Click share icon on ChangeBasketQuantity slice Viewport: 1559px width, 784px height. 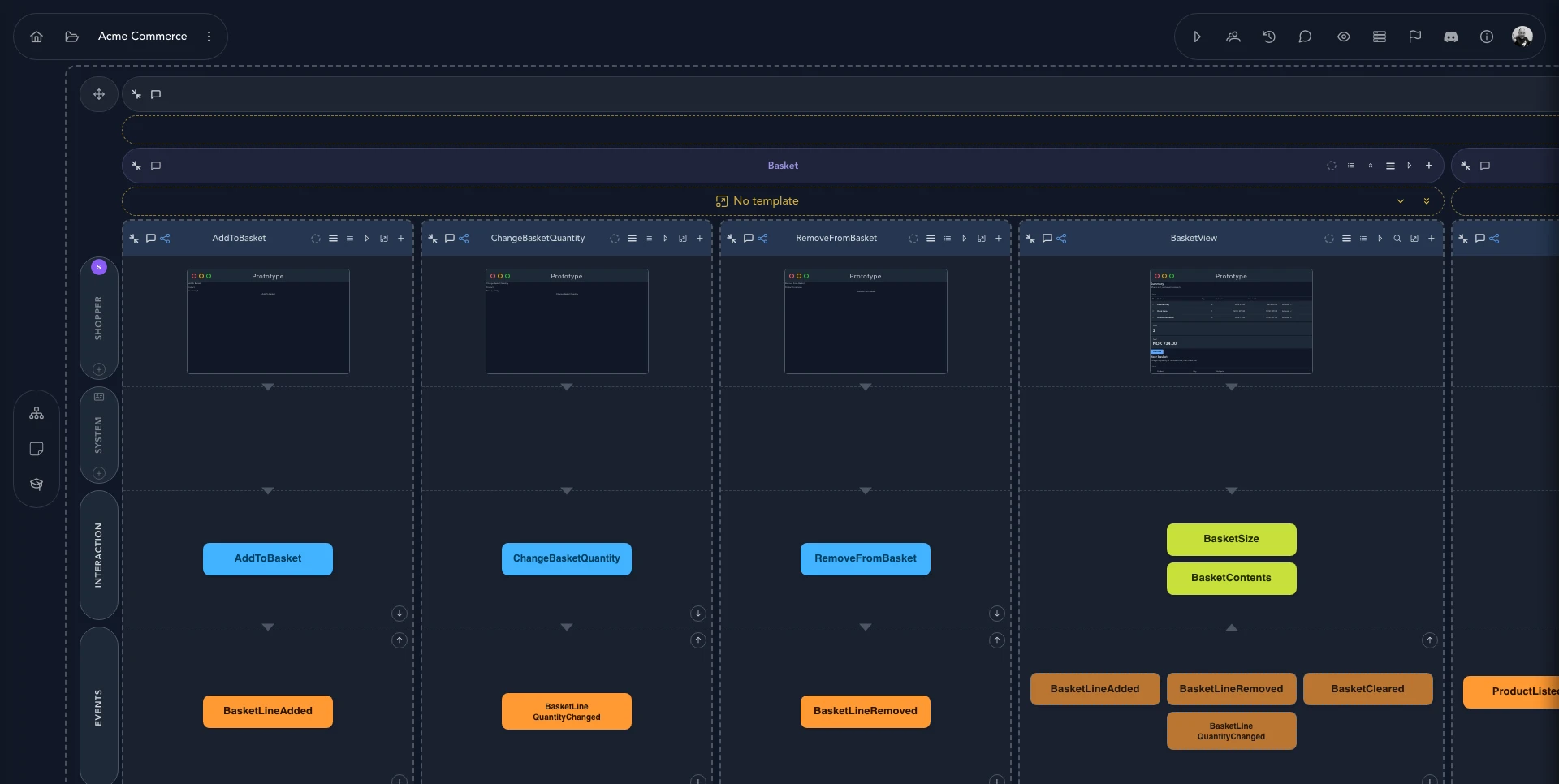click(x=464, y=239)
